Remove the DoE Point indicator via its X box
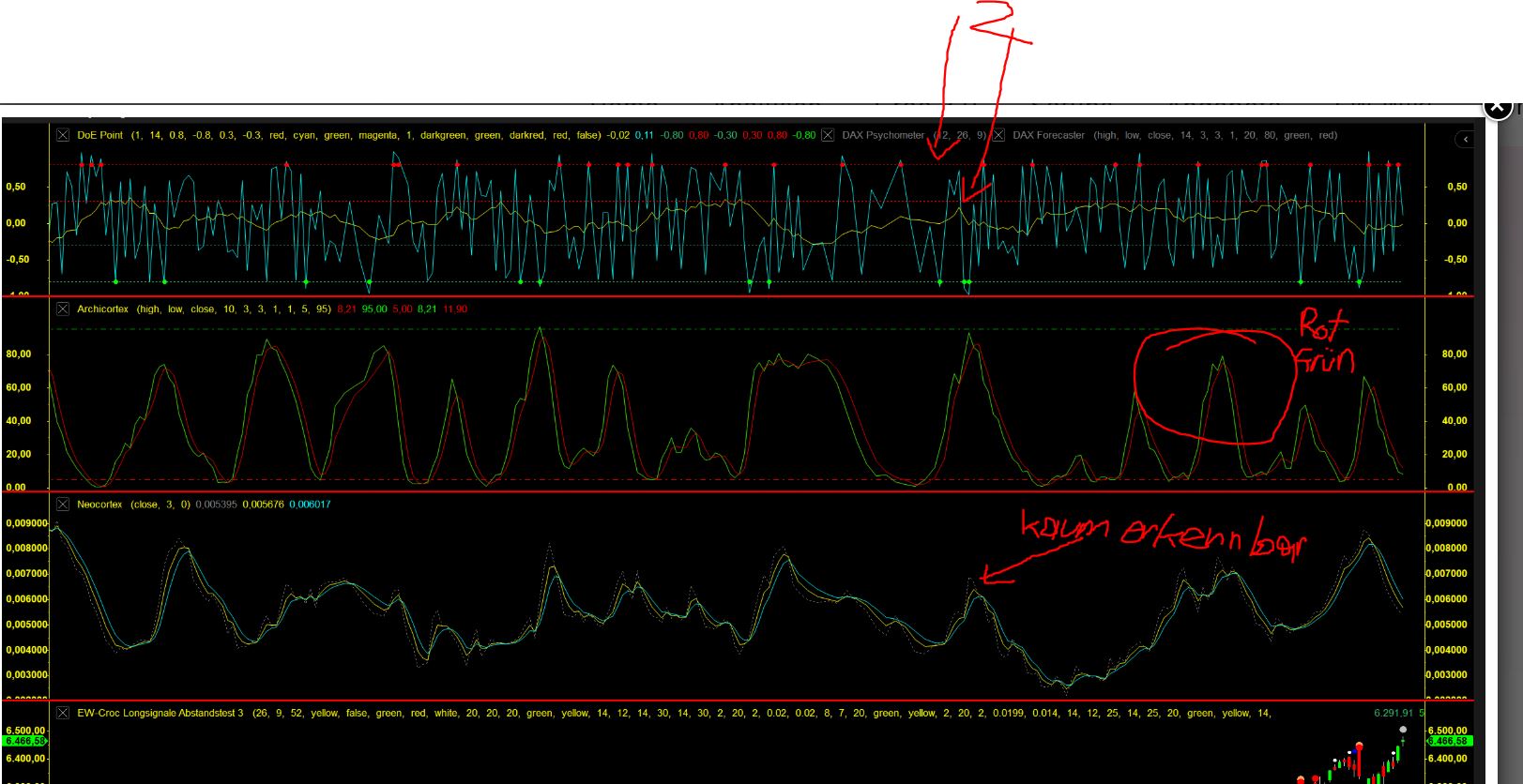Viewport: 1523px width, 784px height. click(x=63, y=135)
